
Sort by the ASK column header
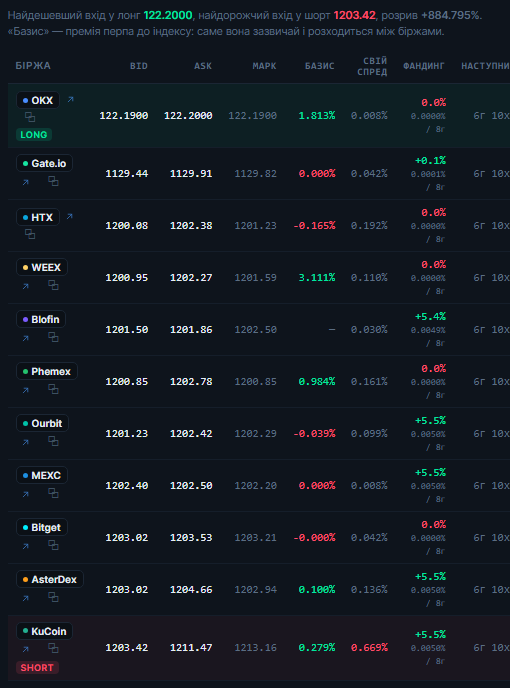point(203,66)
